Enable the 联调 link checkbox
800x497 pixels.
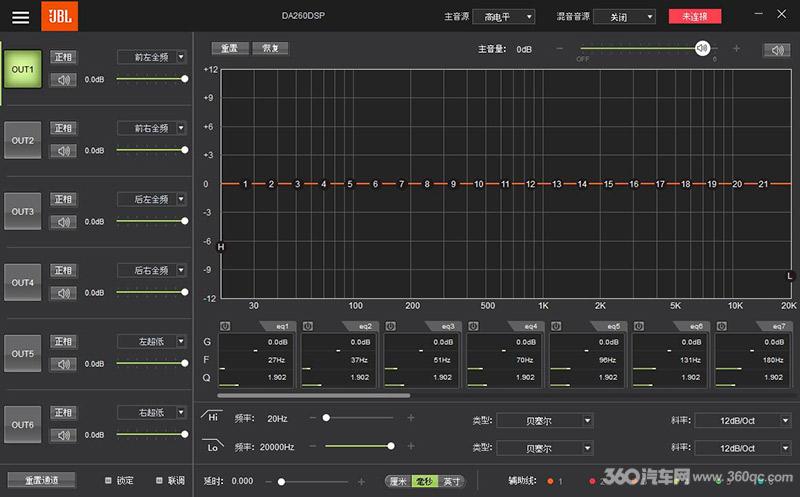coord(159,480)
